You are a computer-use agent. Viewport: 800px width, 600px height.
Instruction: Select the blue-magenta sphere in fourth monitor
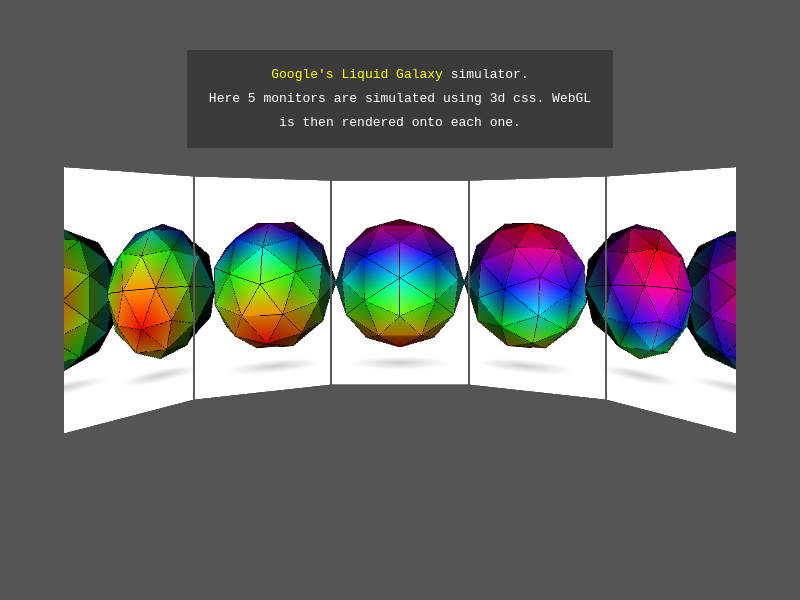coord(530,285)
